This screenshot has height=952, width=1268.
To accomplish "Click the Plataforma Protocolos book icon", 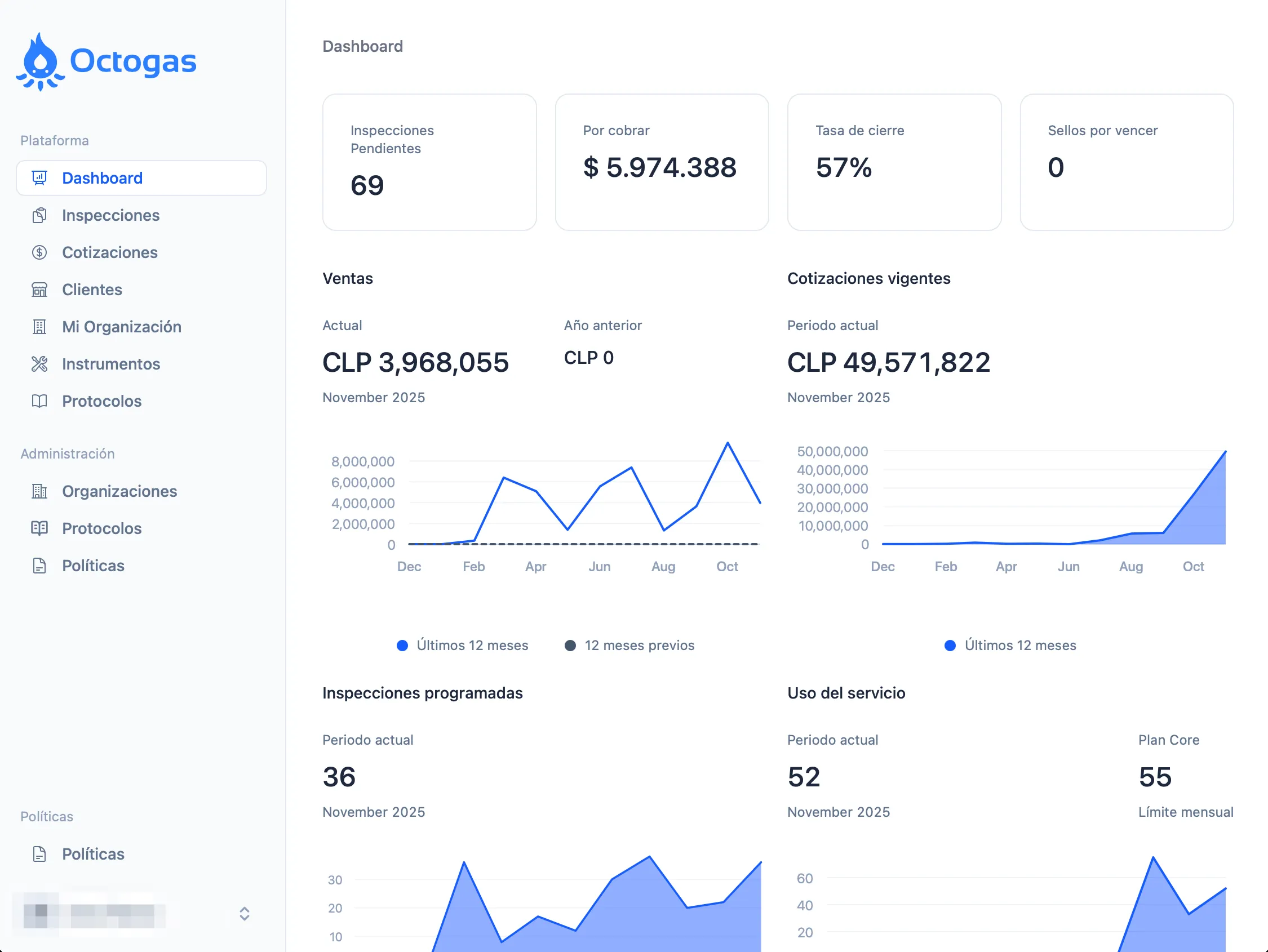I will click(x=39, y=402).
